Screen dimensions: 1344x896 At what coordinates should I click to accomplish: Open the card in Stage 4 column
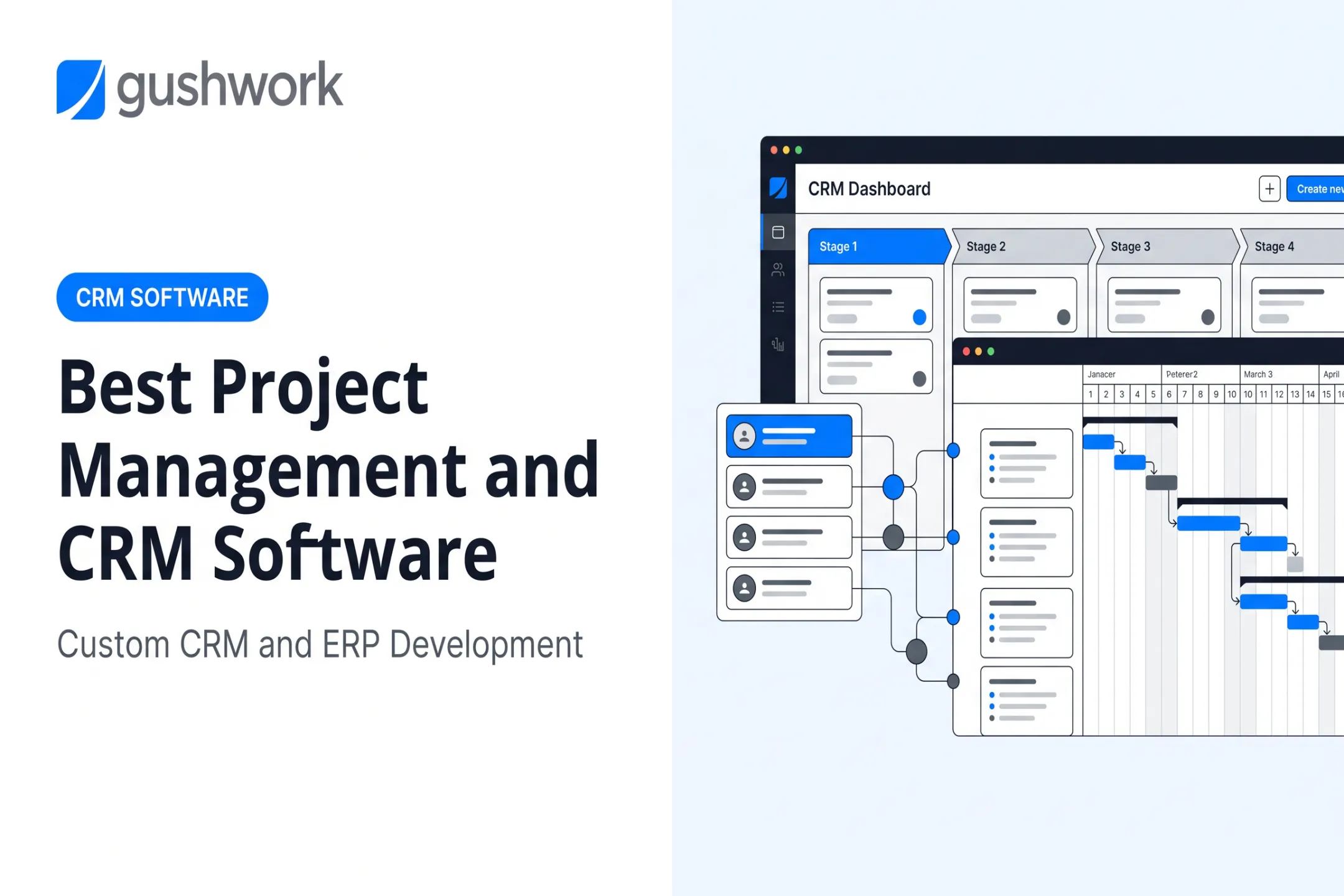[1298, 305]
